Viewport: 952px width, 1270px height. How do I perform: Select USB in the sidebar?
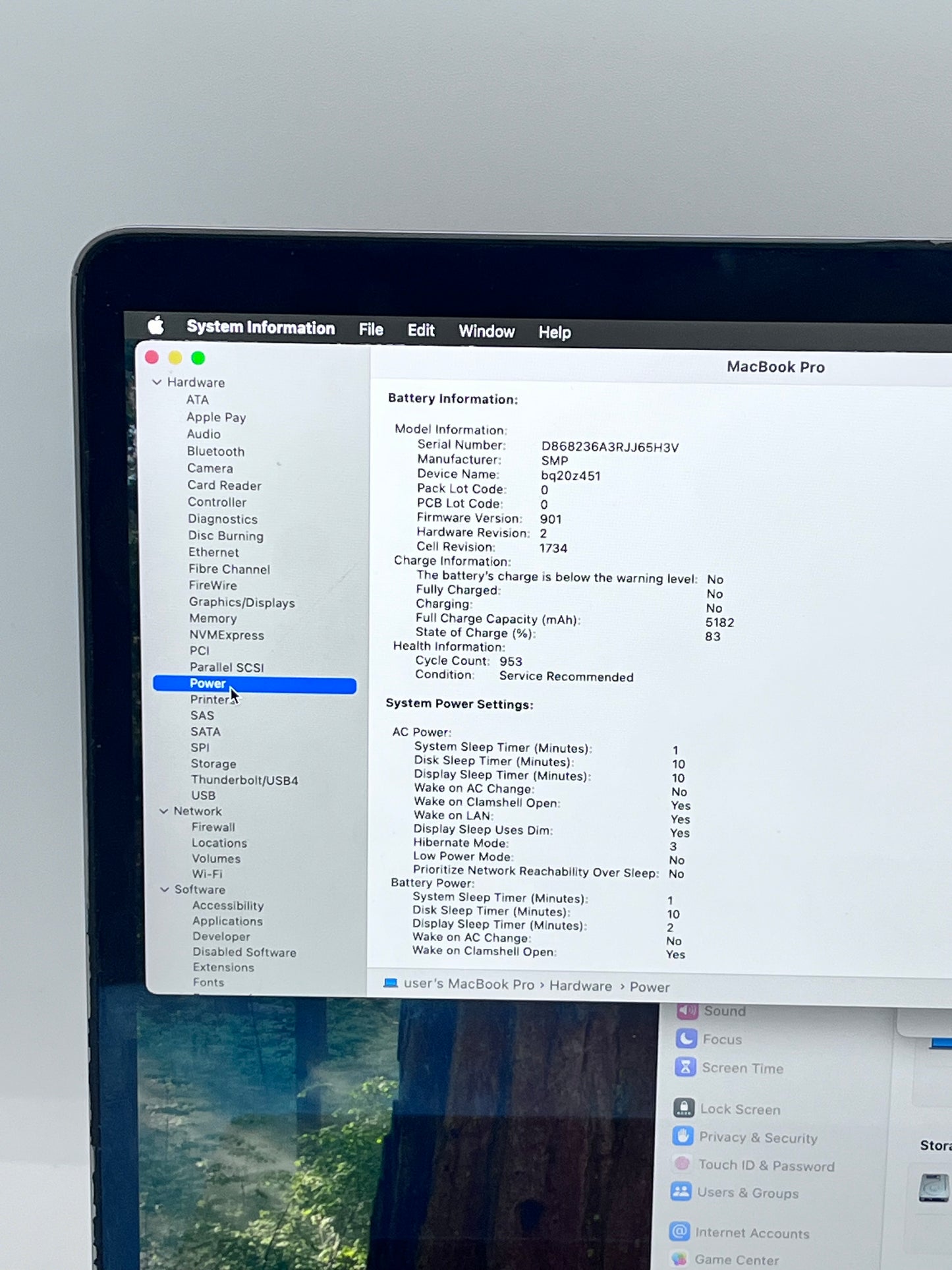coord(204,795)
